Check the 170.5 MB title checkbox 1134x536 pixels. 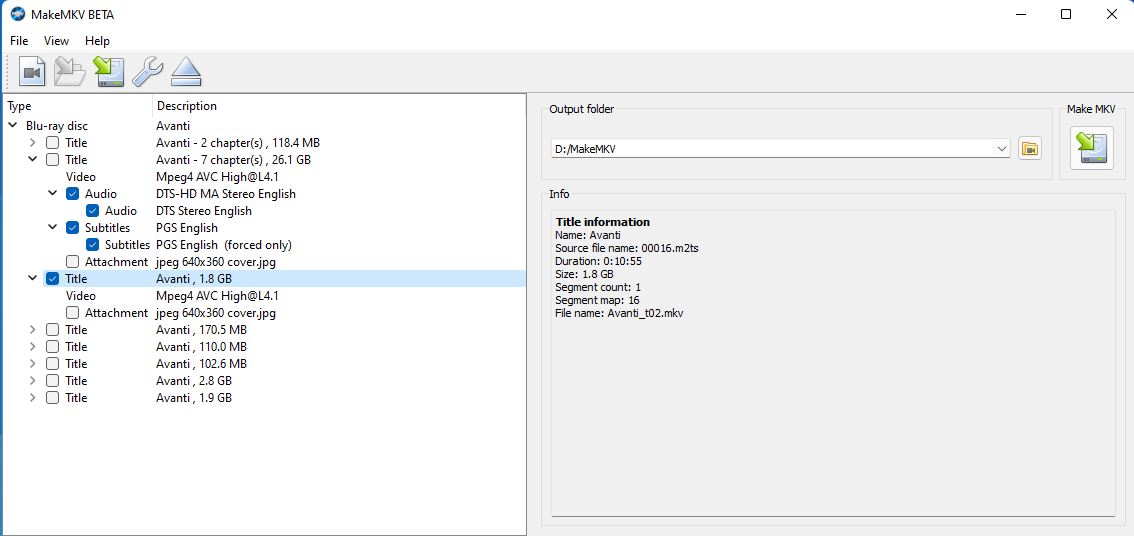(52, 330)
